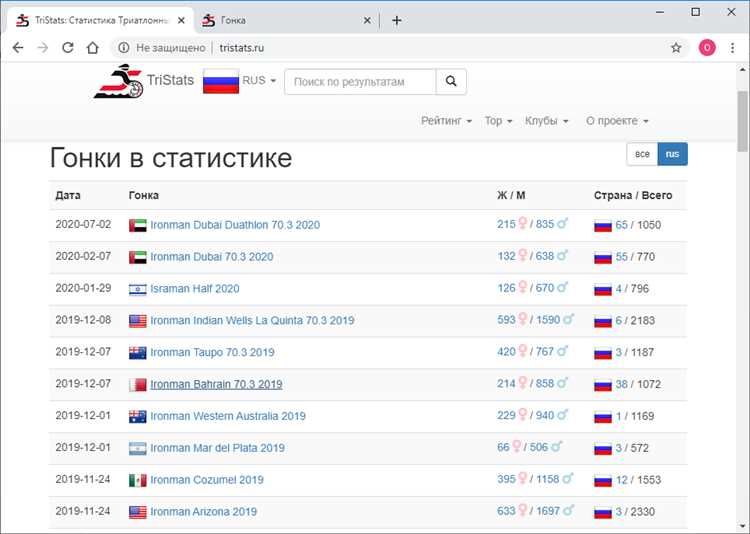Viewport: 750px width, 534px height.
Task: Open Israman Half 2020 link
Action: pos(195,289)
